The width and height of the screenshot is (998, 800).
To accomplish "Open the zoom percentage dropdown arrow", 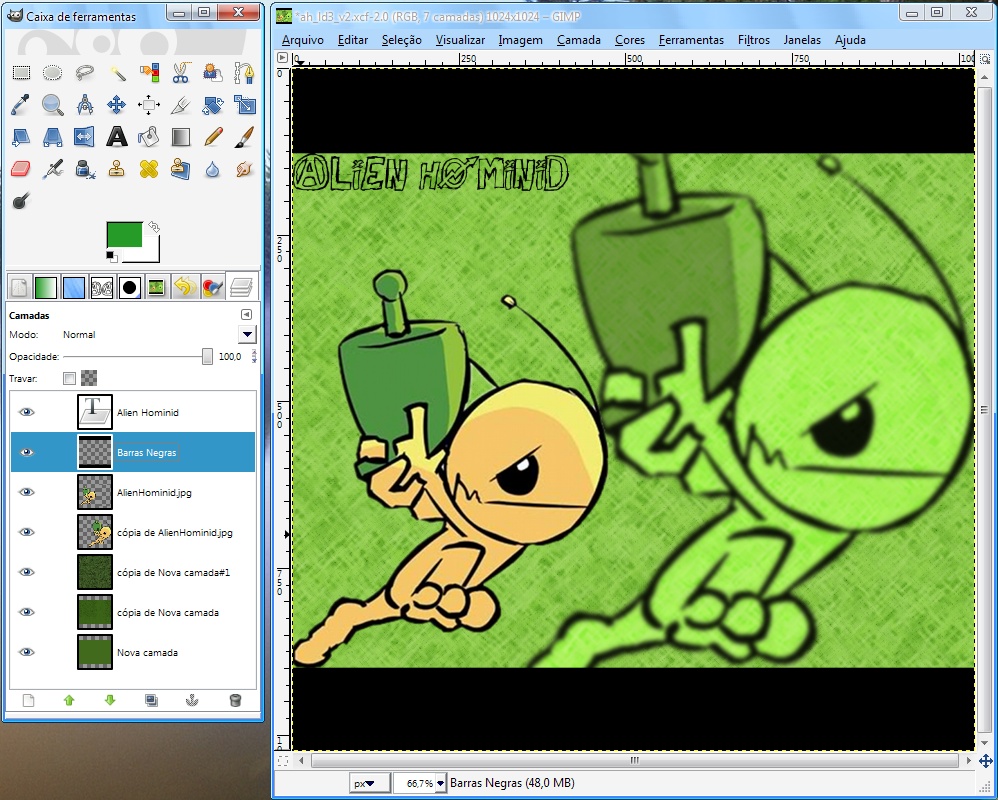I will point(440,783).
